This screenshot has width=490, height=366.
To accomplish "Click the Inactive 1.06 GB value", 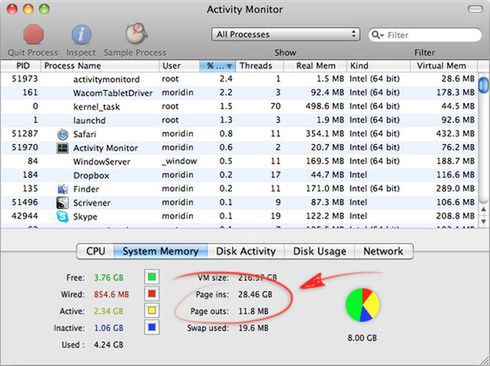I will click(109, 328).
